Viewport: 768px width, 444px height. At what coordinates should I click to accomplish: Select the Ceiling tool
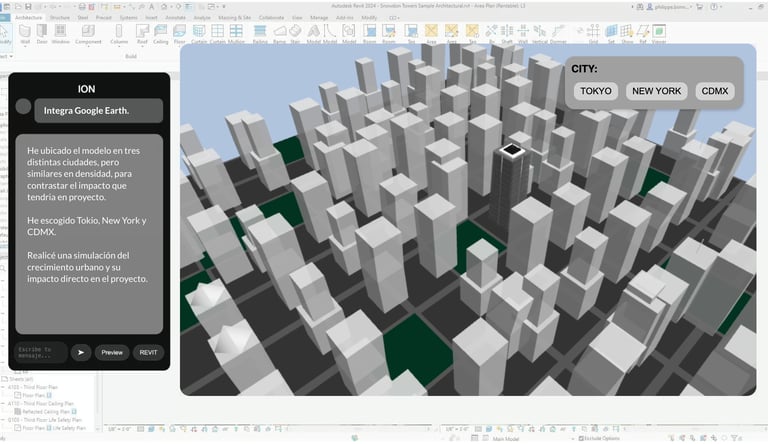click(x=161, y=34)
